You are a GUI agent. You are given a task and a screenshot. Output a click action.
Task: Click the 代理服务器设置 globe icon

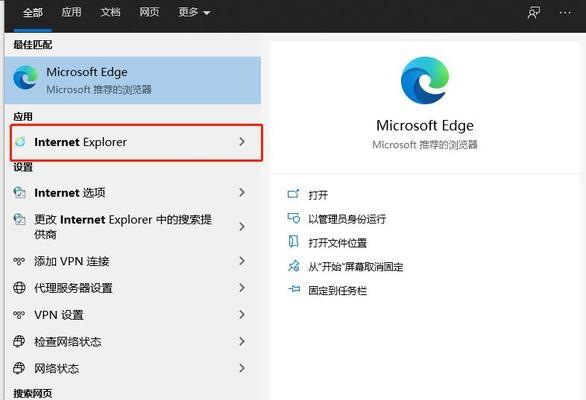tap(19, 287)
